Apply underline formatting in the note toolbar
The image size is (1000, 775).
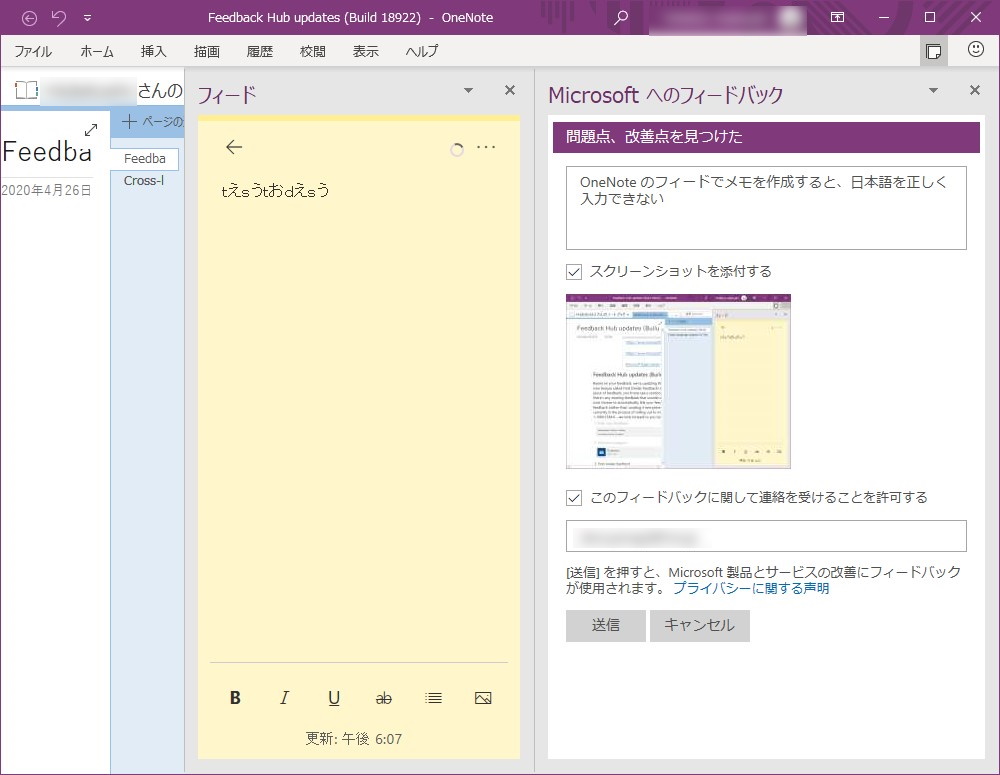[x=334, y=697]
